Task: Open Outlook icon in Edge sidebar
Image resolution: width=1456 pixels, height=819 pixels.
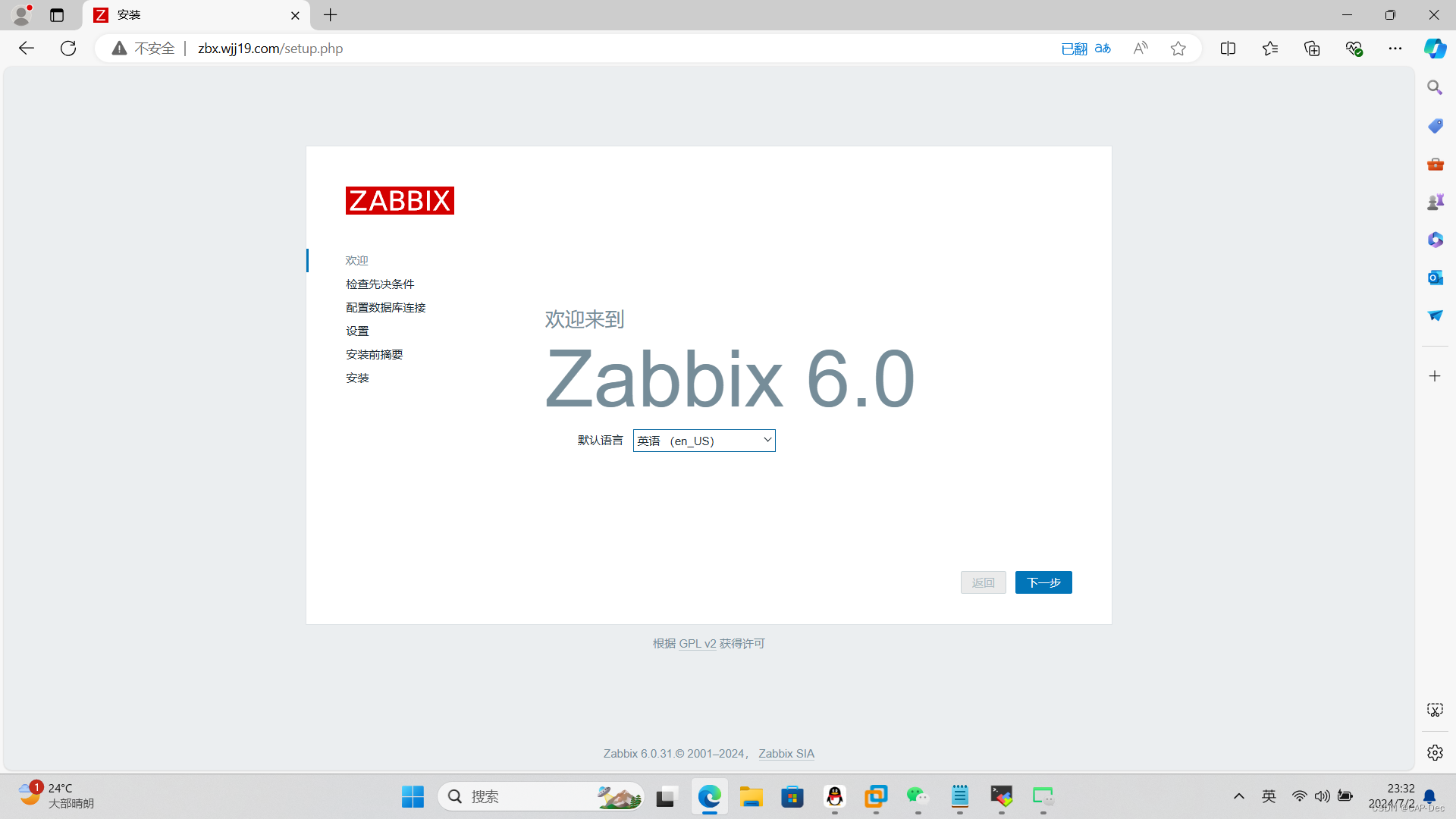Action: tap(1435, 278)
